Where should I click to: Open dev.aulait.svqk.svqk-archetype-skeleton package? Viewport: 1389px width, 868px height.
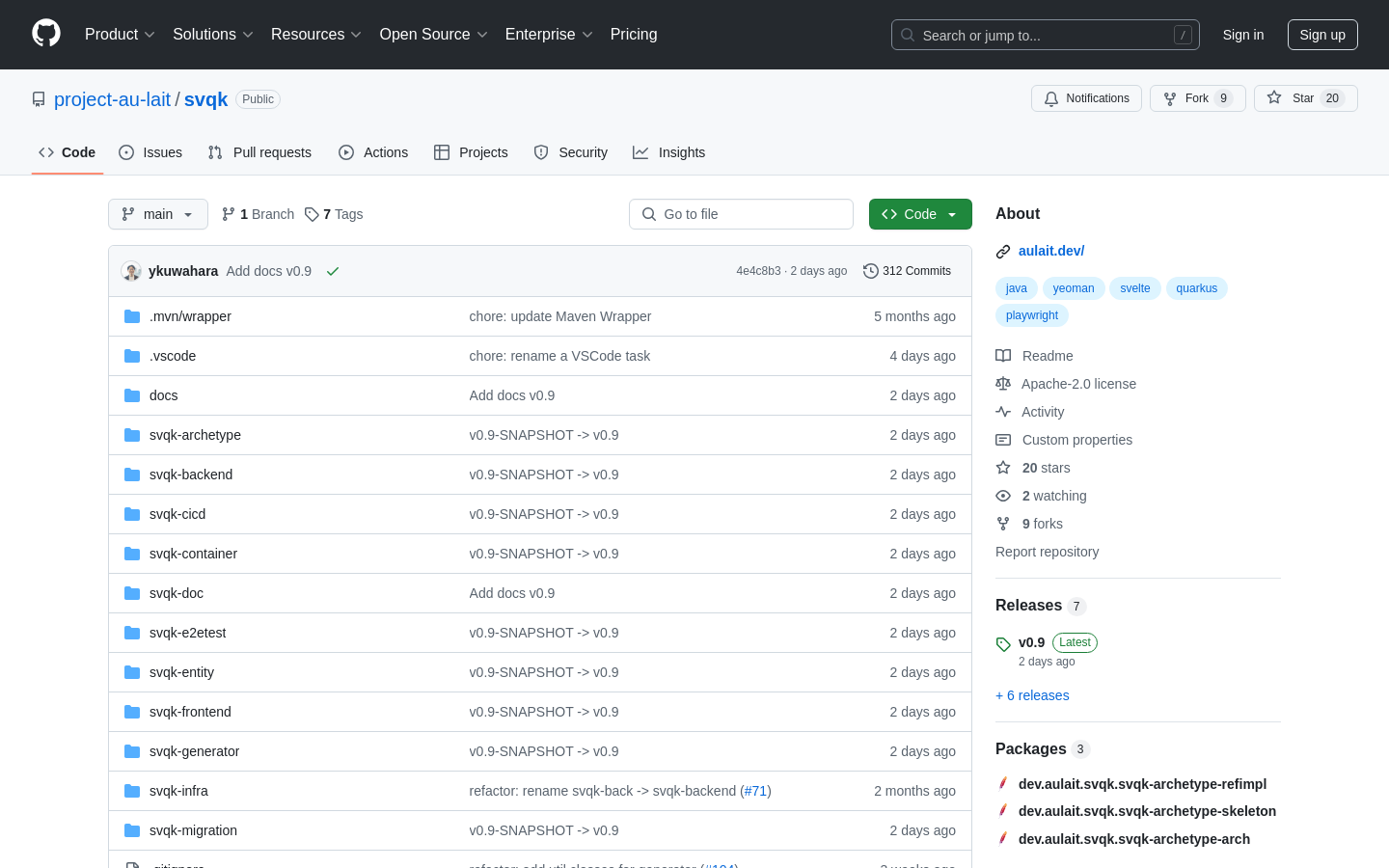1147,811
